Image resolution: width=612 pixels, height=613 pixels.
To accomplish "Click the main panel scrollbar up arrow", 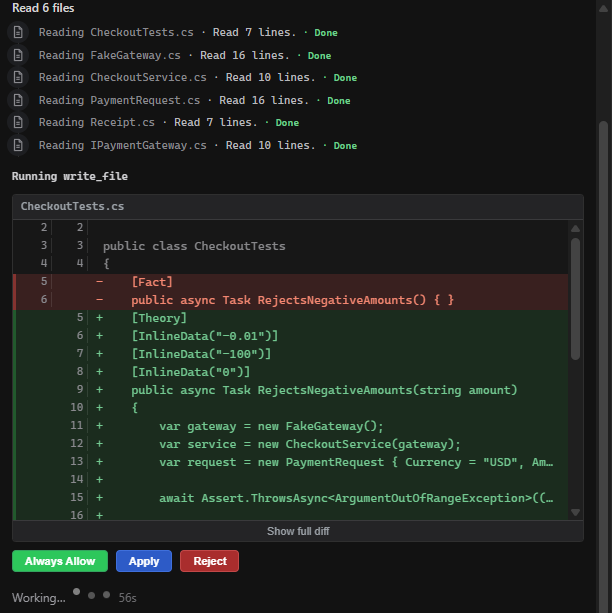I will [x=603, y=8].
